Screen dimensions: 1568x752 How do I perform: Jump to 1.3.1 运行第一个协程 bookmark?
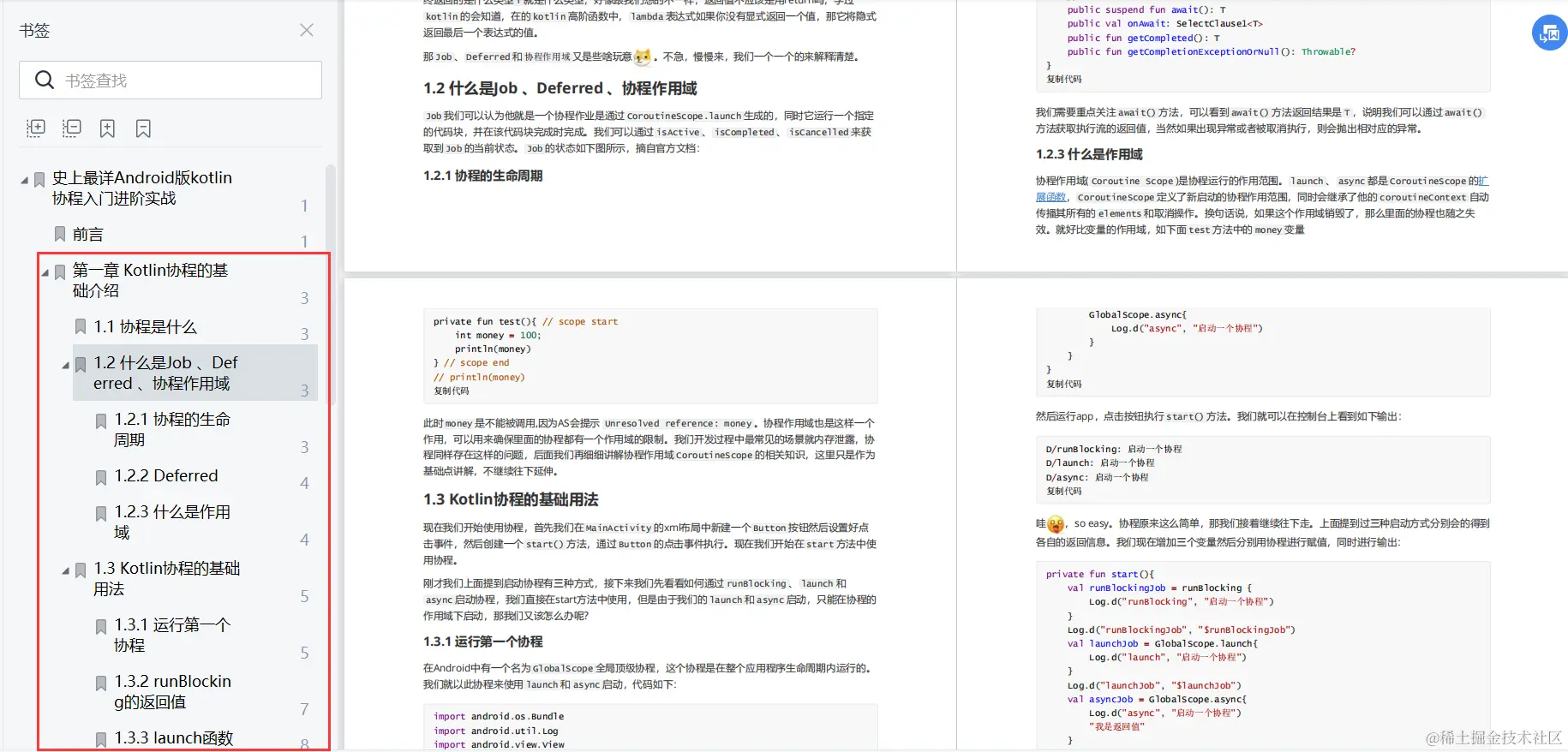pos(172,635)
